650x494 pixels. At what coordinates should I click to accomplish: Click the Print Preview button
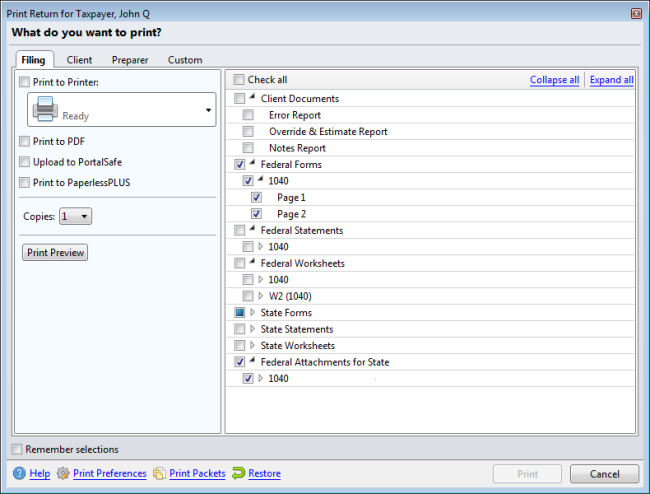pos(56,253)
